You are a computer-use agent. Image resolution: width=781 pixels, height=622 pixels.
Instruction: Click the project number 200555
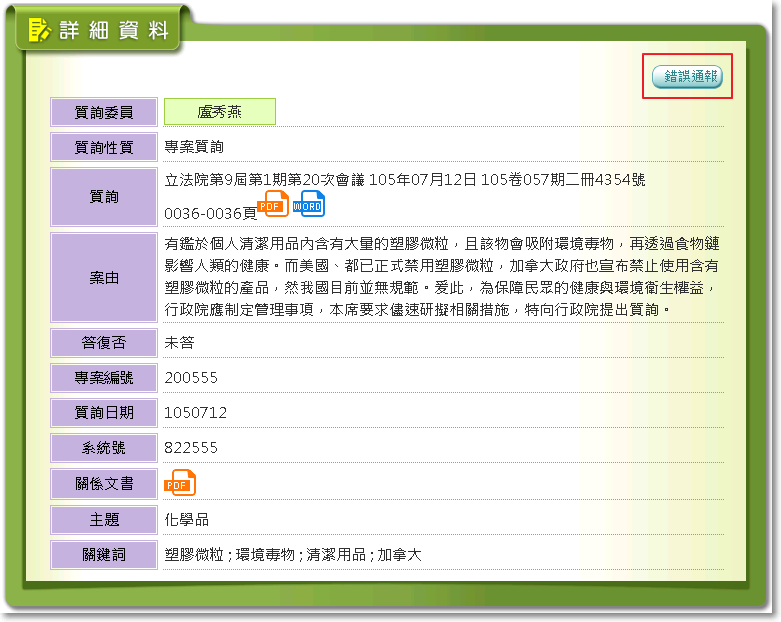tap(191, 378)
